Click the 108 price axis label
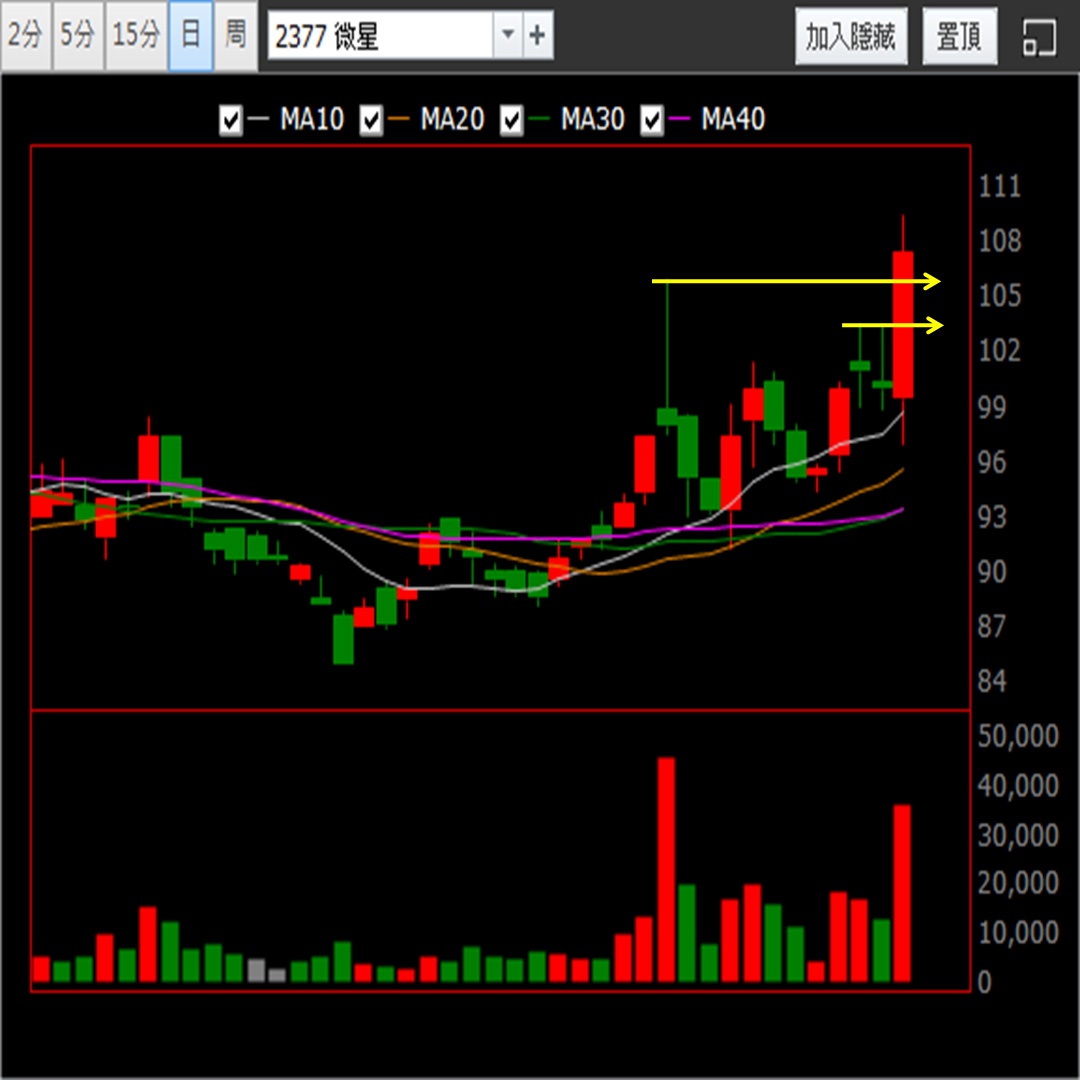The image size is (1080, 1080). tap(999, 241)
